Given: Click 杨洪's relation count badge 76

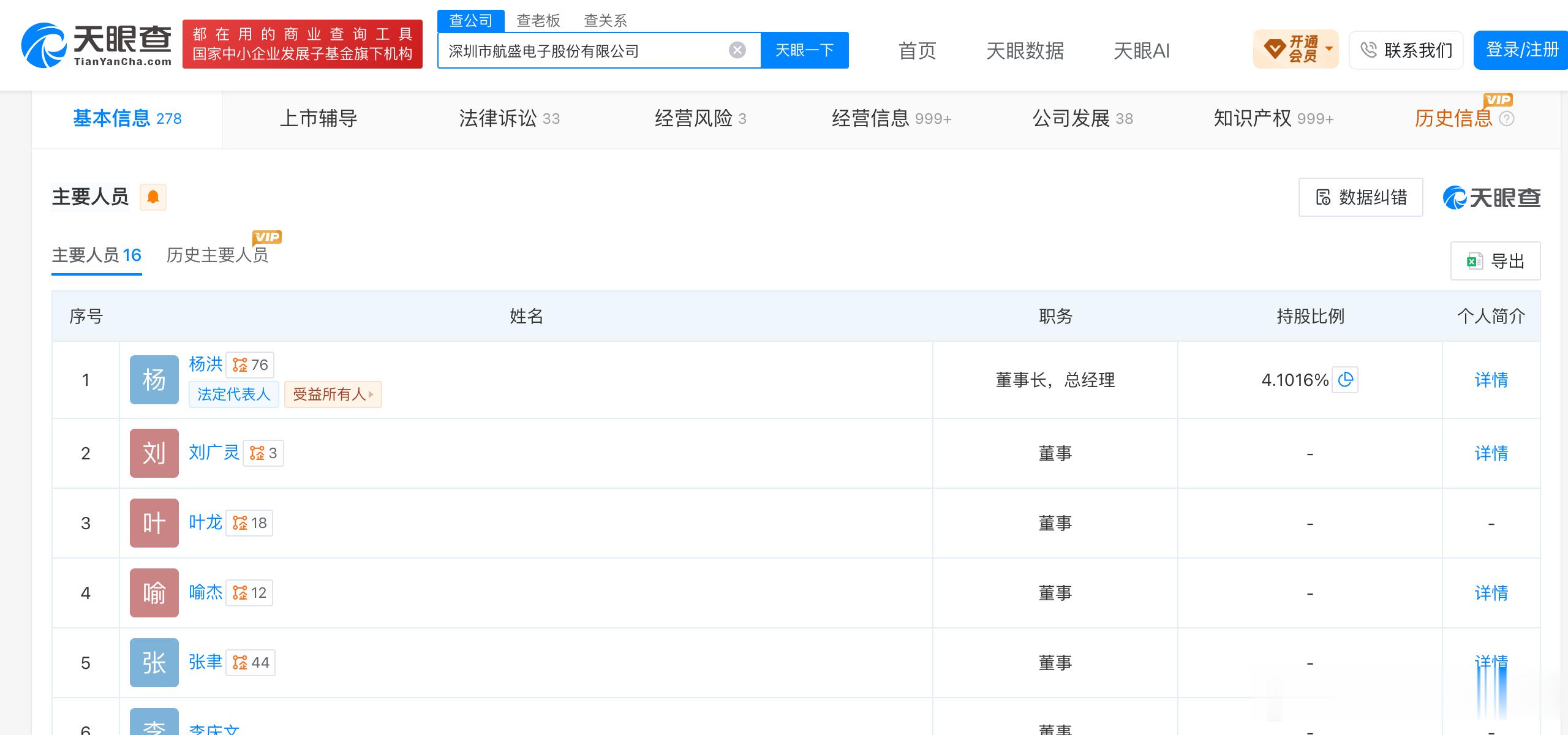Looking at the screenshot, I should point(250,365).
